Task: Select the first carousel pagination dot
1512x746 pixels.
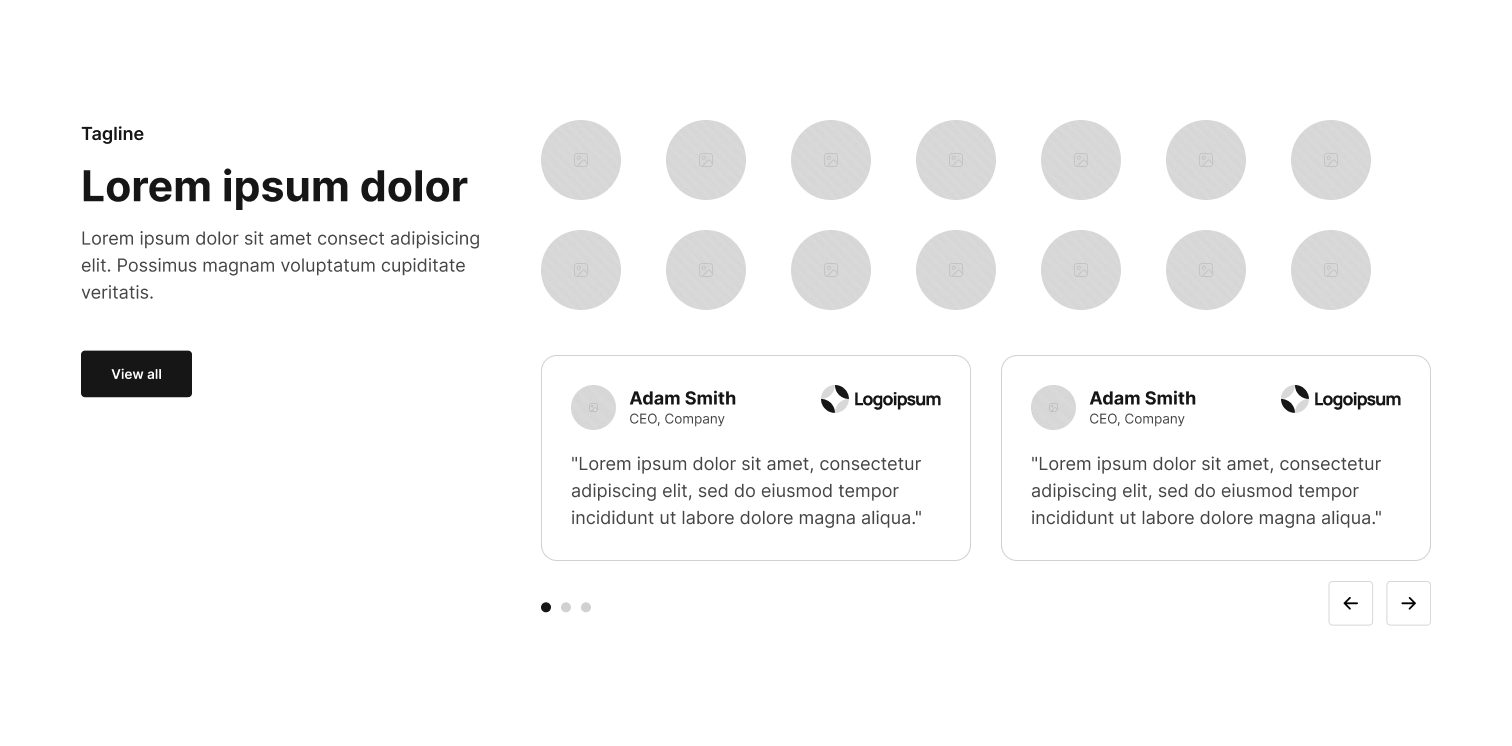Action: point(546,607)
